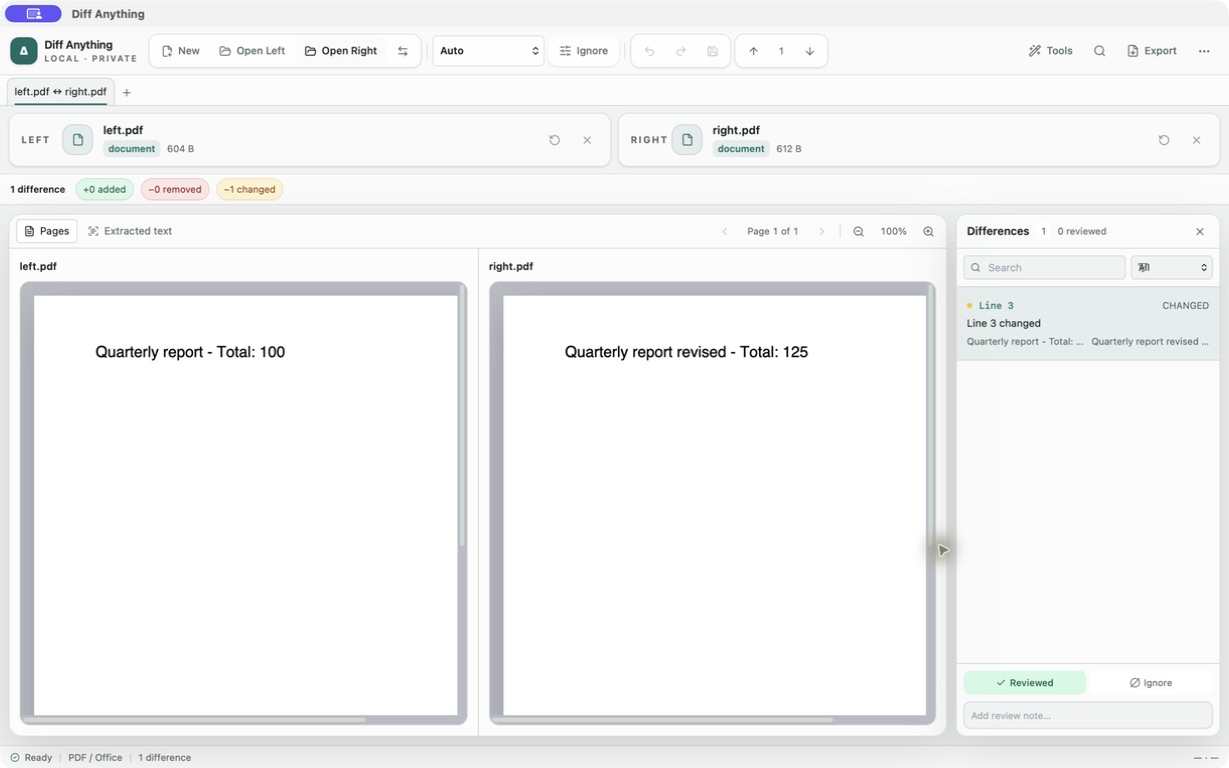Click the purple title bar screen icon

coord(33,14)
